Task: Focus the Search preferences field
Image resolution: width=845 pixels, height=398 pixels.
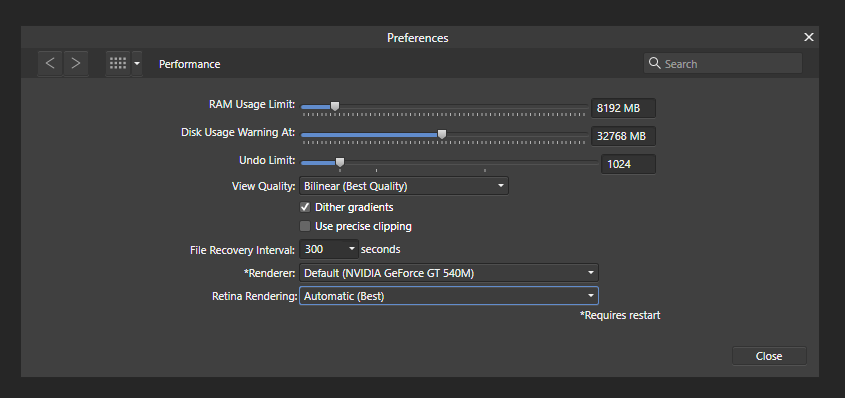Action: point(723,64)
